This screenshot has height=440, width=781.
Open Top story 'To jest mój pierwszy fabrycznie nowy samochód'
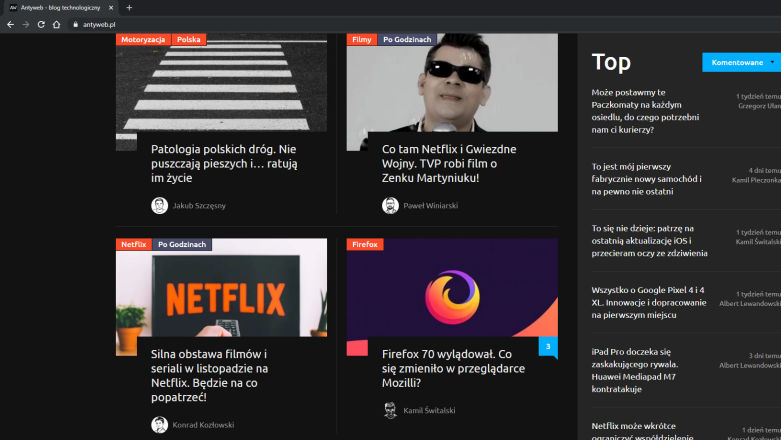pyautogui.click(x=647, y=179)
